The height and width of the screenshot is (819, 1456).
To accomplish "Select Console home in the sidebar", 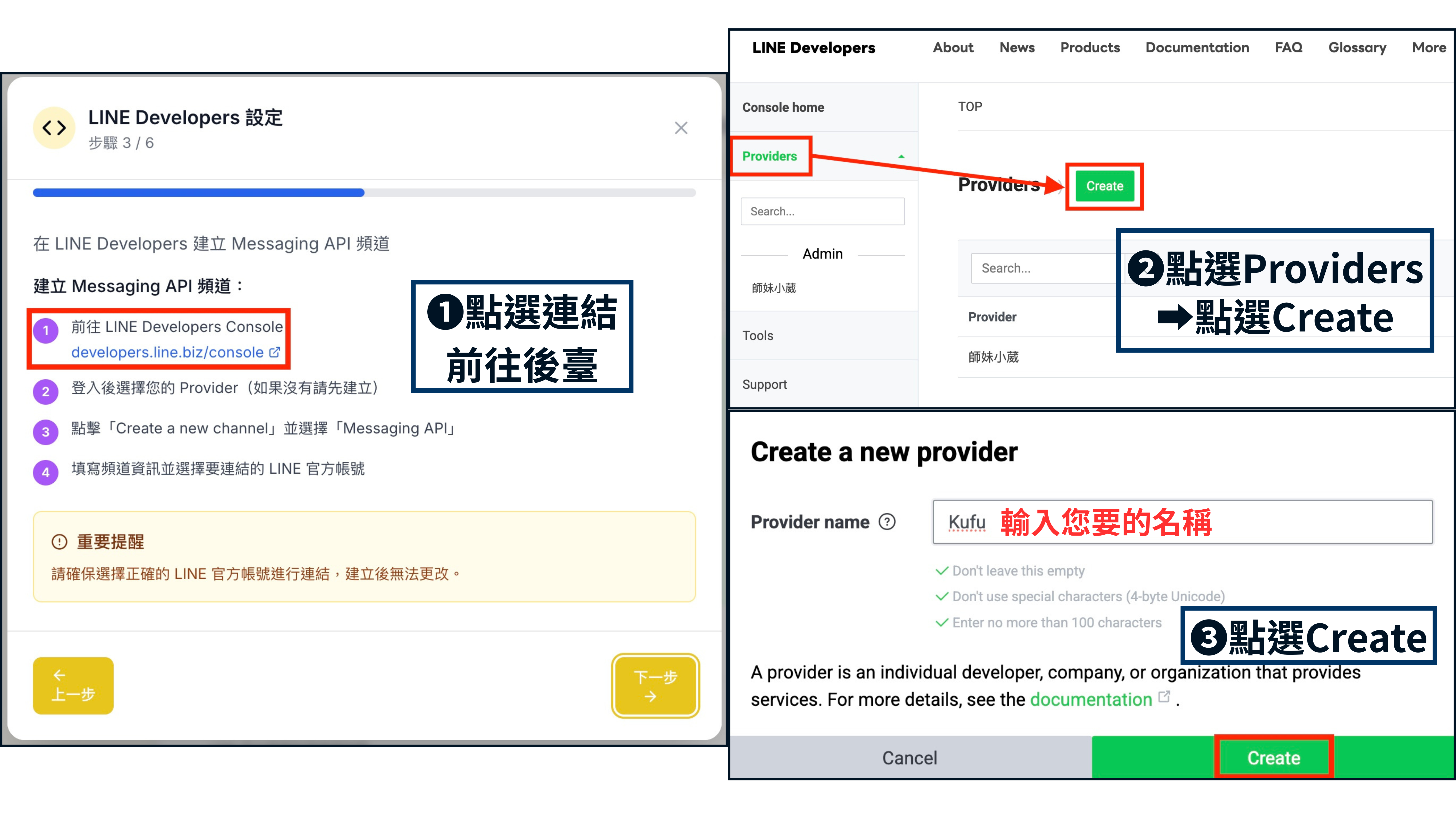I will pyautogui.click(x=783, y=108).
